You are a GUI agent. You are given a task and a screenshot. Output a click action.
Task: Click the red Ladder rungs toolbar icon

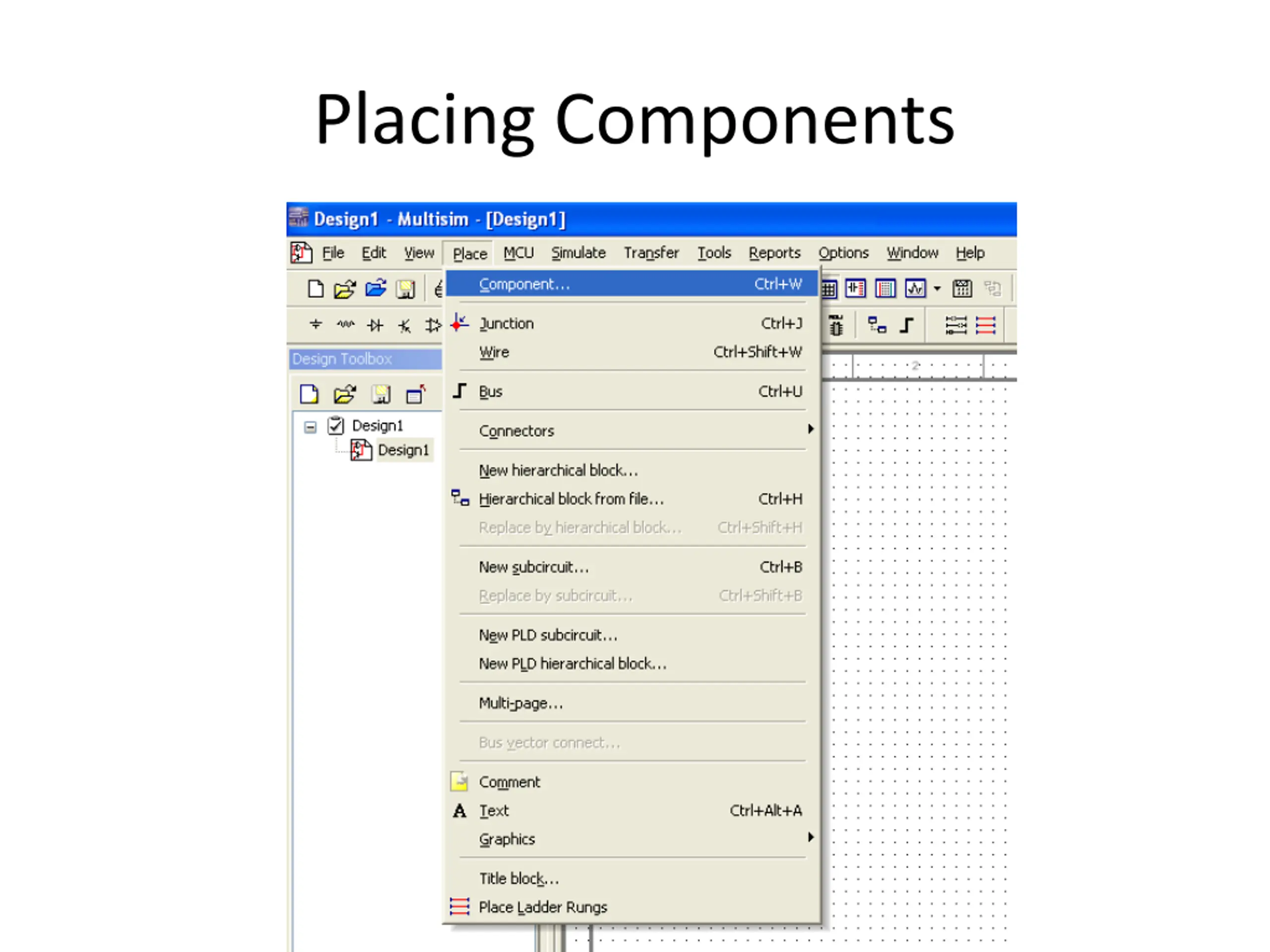click(x=986, y=325)
